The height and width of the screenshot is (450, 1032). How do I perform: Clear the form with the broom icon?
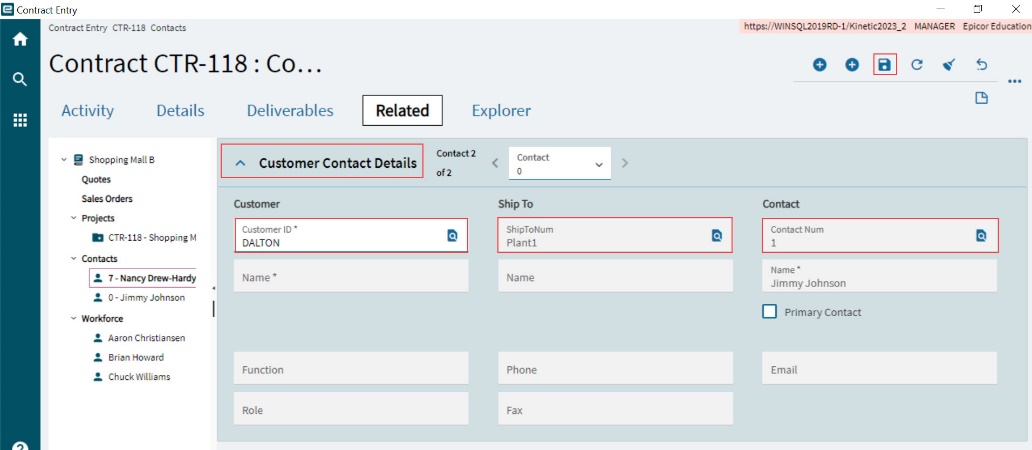[948, 64]
